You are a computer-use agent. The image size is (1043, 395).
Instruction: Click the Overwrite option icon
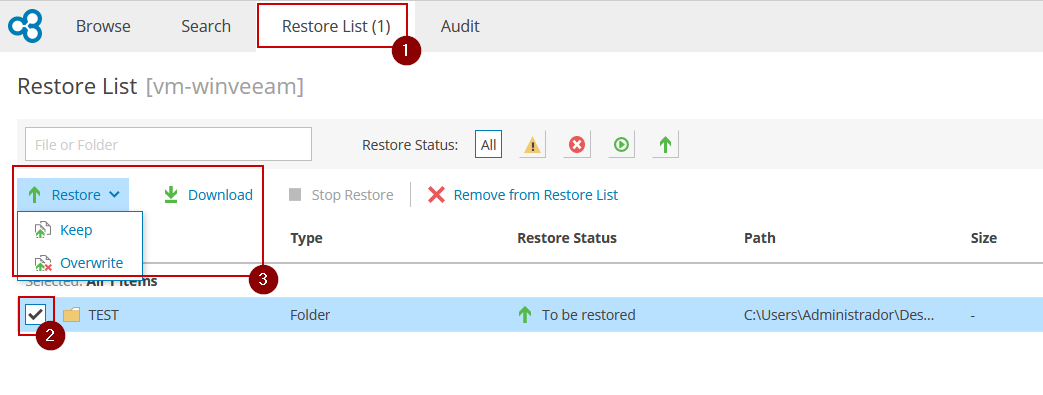point(43,263)
